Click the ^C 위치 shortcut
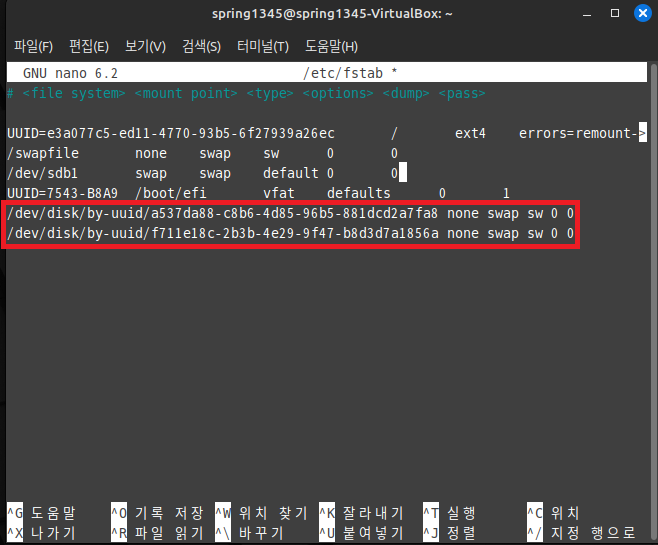This screenshot has width=658, height=545. click(554, 513)
